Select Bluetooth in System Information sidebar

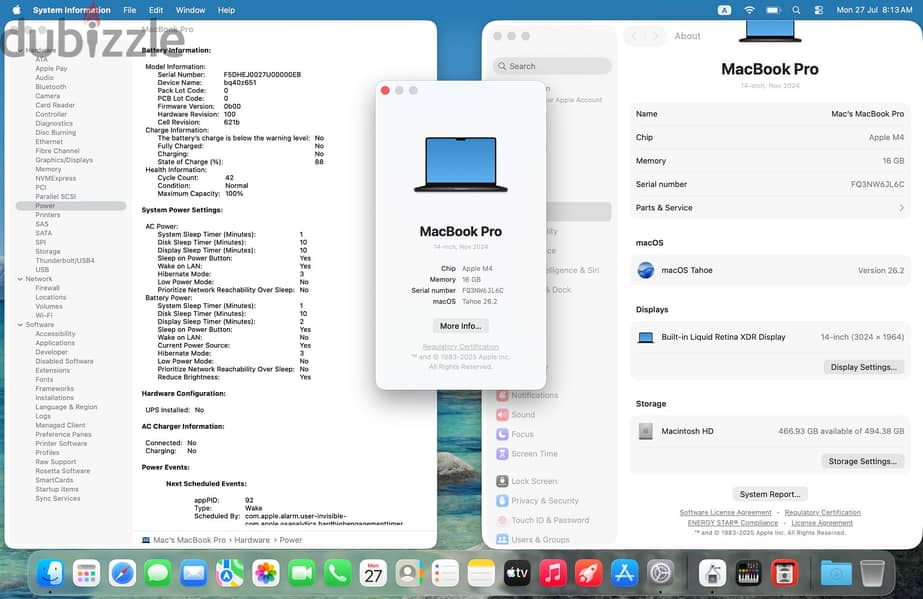click(51, 86)
